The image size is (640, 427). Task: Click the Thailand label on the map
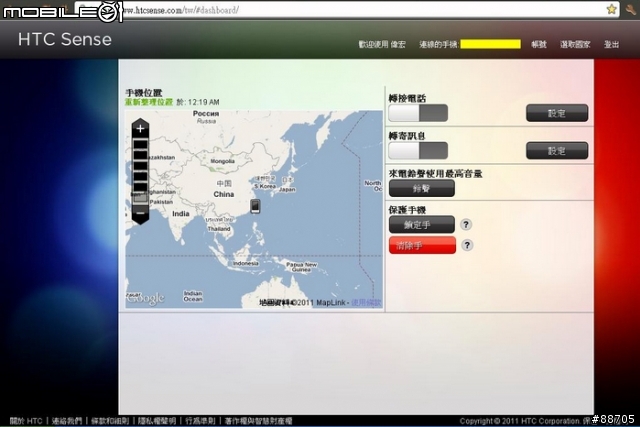coord(219,229)
